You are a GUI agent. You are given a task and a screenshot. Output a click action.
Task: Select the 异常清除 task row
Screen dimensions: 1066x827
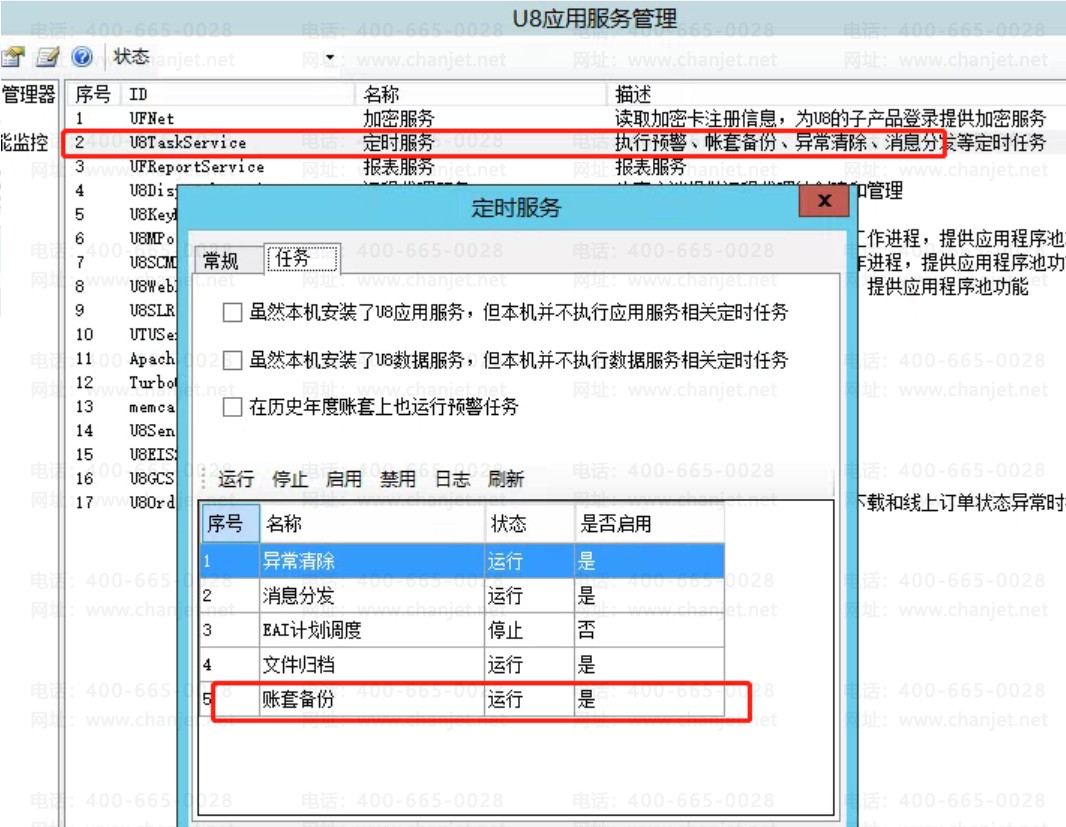[462, 561]
